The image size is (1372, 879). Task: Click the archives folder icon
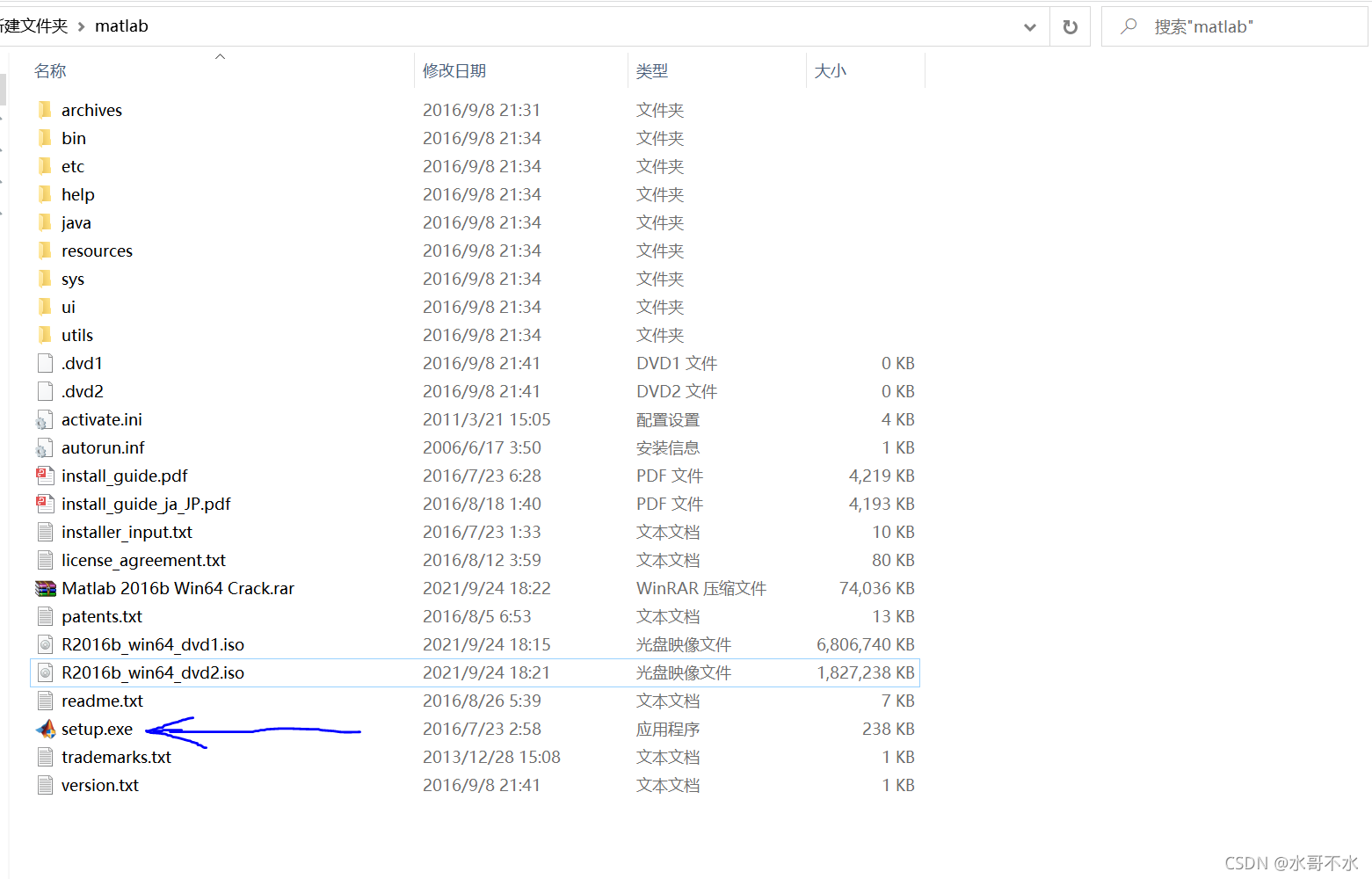point(45,110)
